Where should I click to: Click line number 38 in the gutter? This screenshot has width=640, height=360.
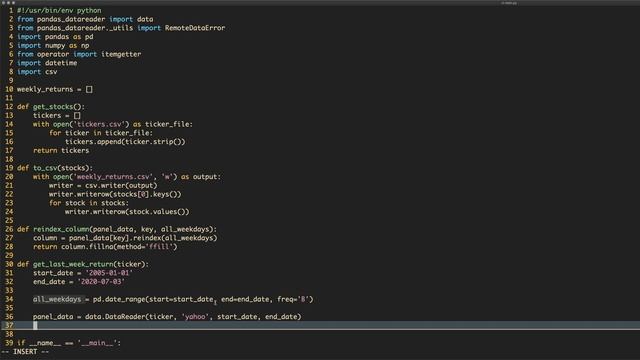pyautogui.click(x=9, y=334)
